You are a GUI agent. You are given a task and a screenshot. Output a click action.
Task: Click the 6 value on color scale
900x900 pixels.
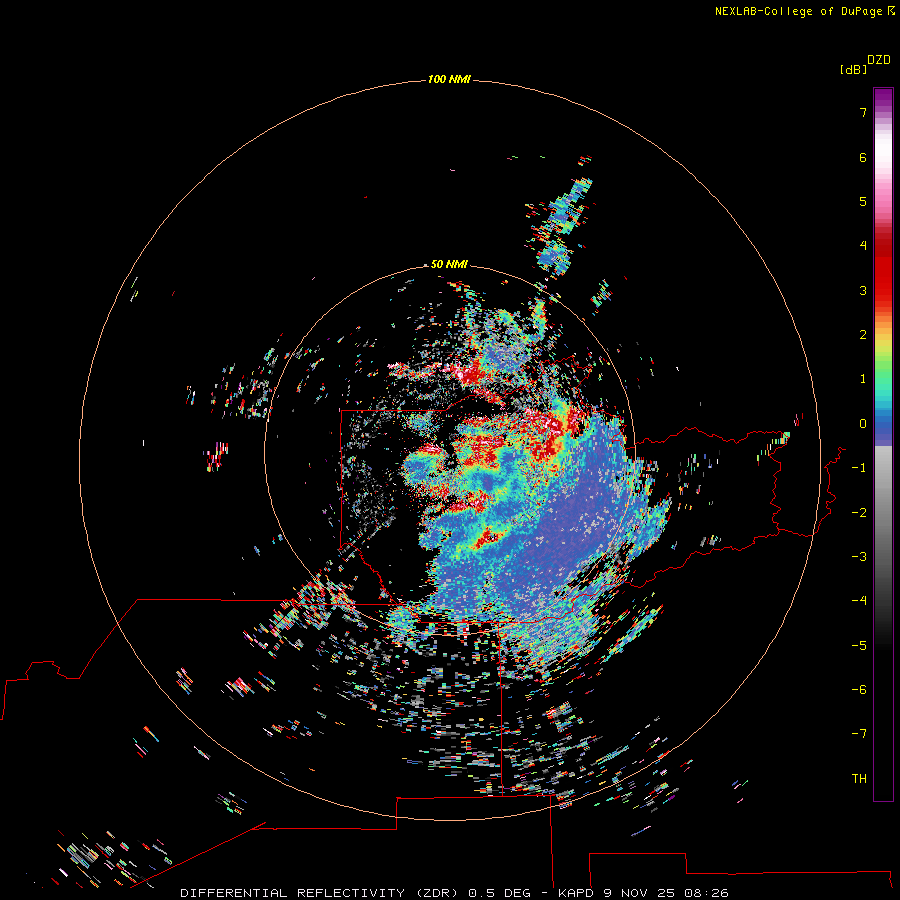point(863,157)
